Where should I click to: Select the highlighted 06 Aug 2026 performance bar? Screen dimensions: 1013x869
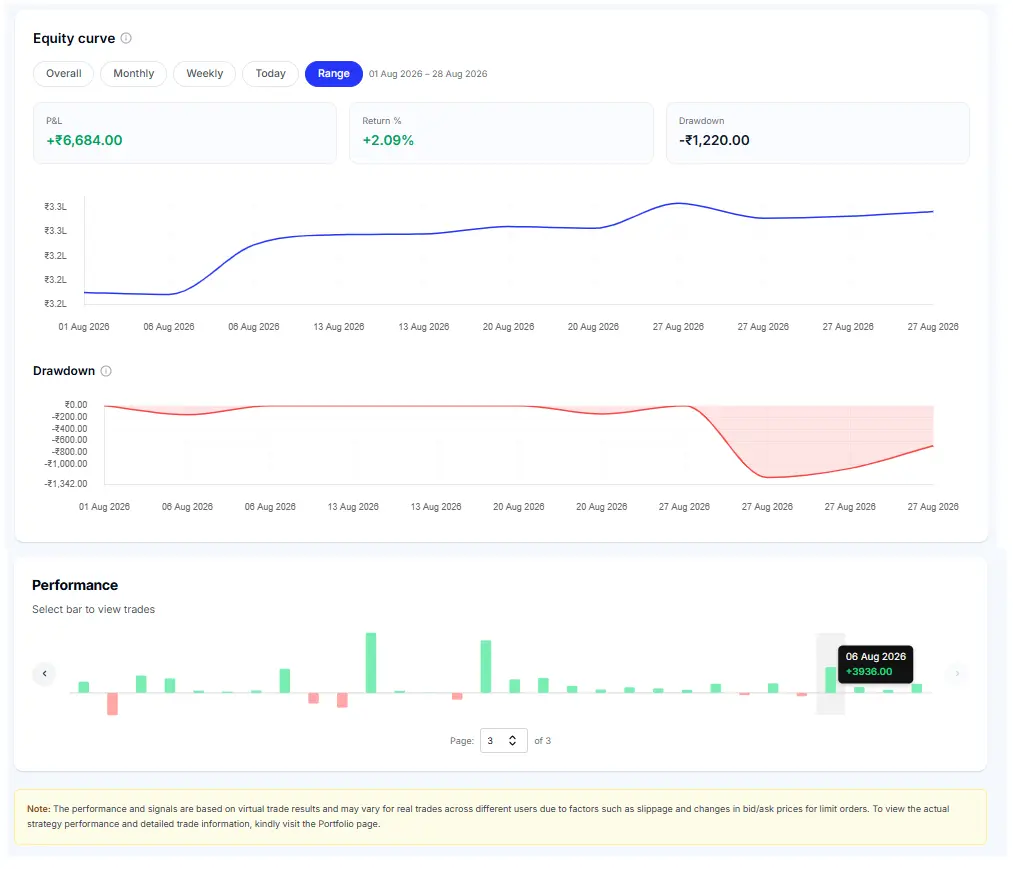pos(830,680)
